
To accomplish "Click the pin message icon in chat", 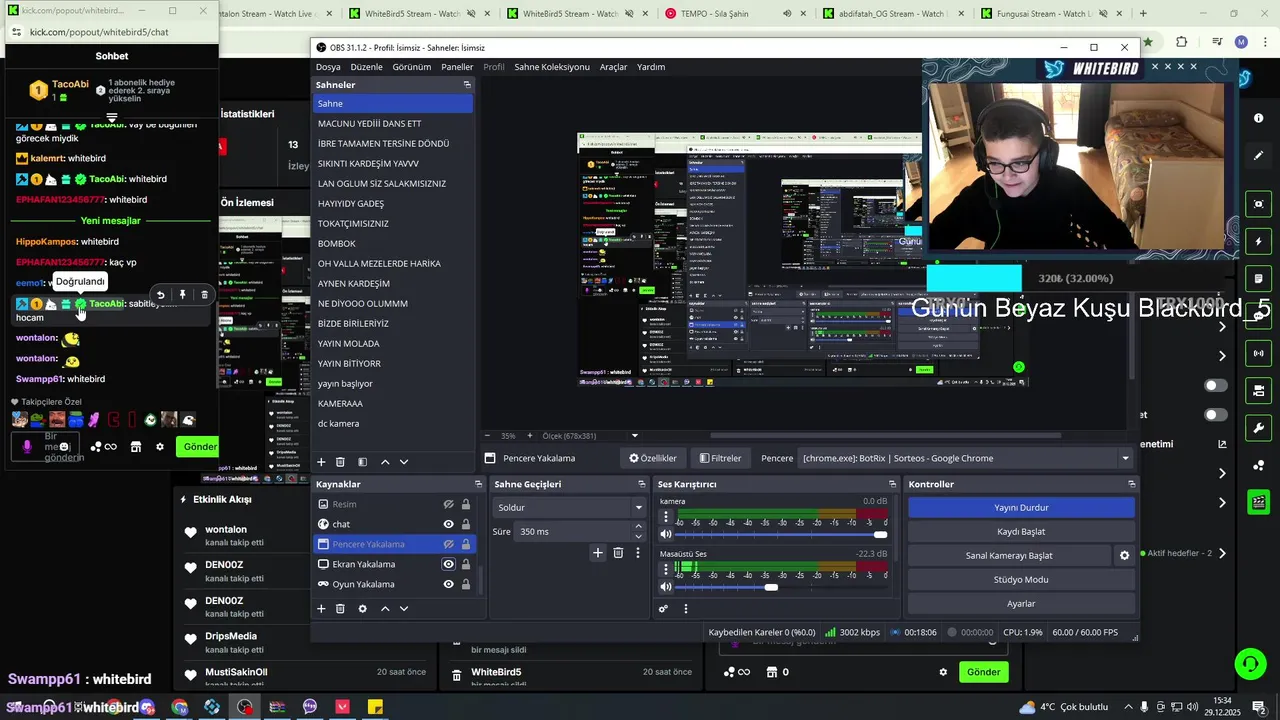I will coord(182,295).
